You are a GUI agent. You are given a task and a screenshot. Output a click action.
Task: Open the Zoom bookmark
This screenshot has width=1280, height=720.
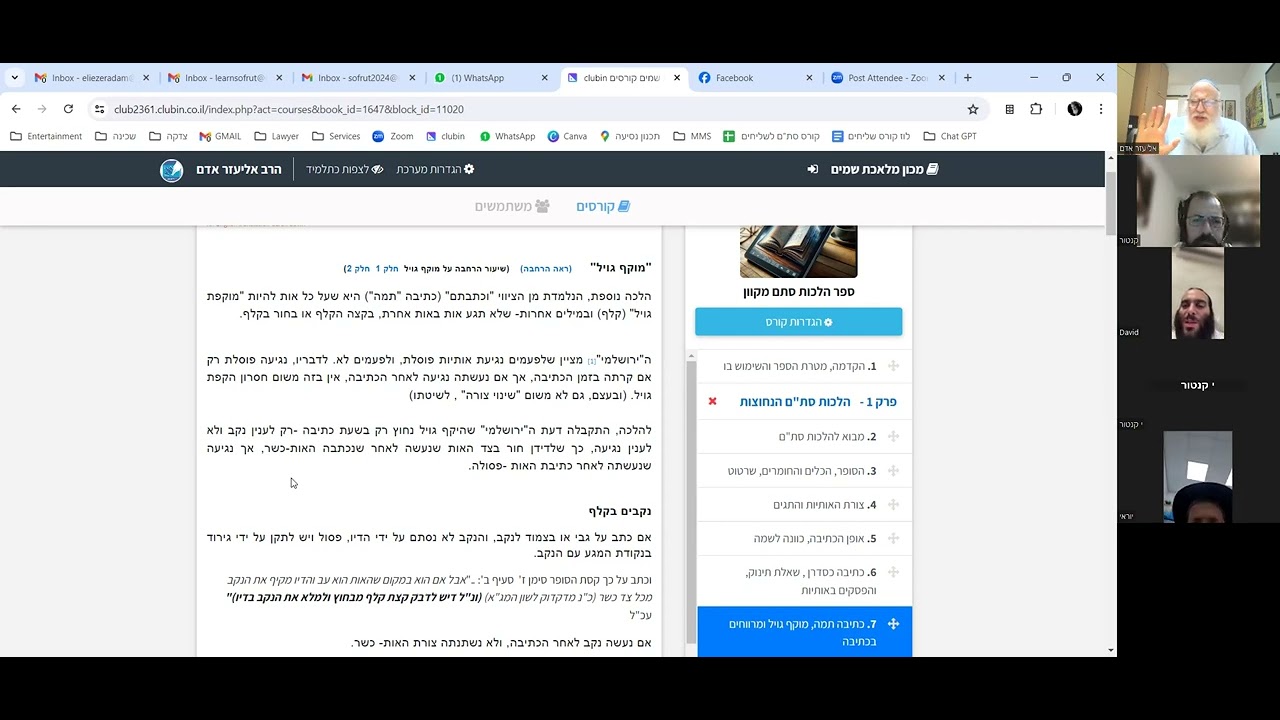pos(392,136)
